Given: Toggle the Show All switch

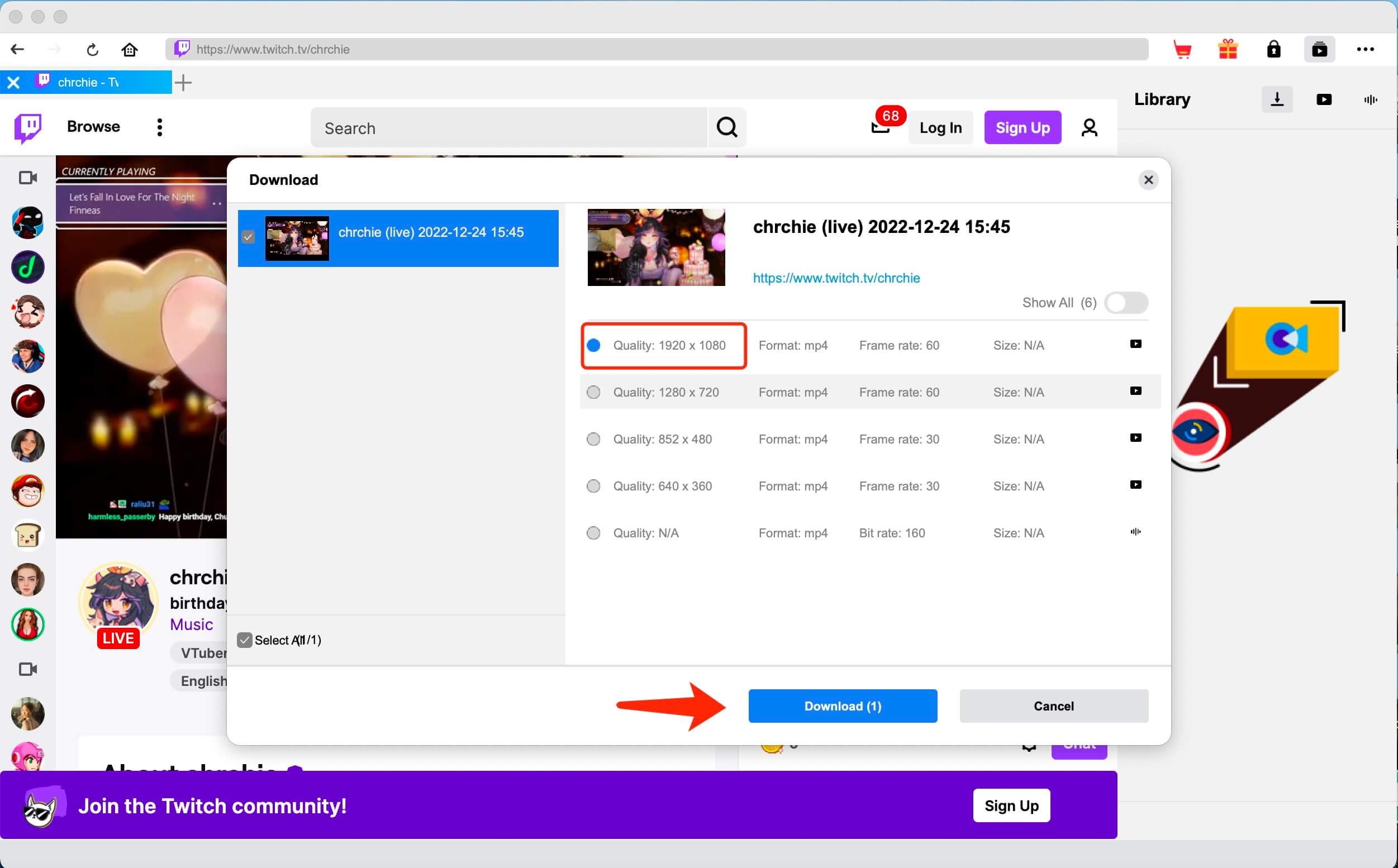Looking at the screenshot, I should [x=1126, y=303].
